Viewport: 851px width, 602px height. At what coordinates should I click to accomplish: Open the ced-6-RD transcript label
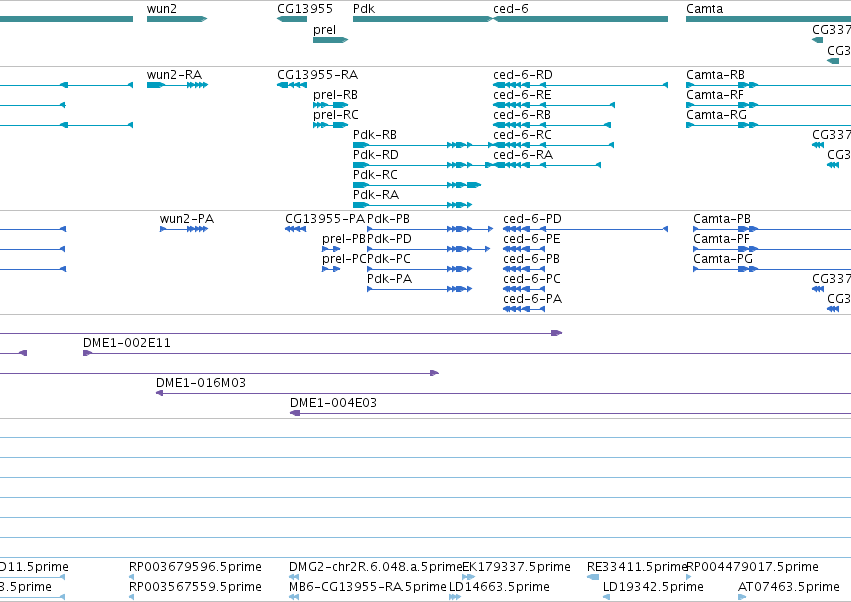[523, 74]
